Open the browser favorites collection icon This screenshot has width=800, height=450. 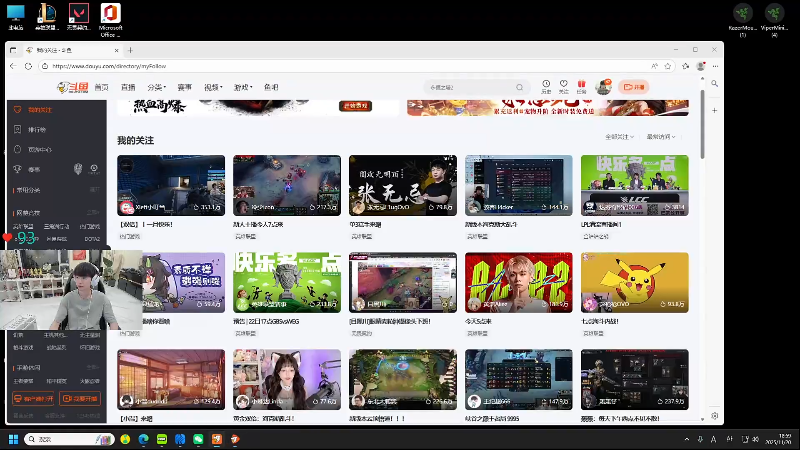pyautogui.click(x=685, y=66)
